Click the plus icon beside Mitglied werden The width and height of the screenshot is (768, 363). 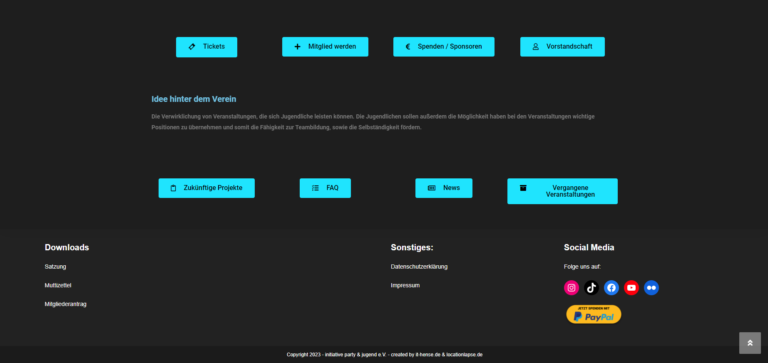coord(297,47)
